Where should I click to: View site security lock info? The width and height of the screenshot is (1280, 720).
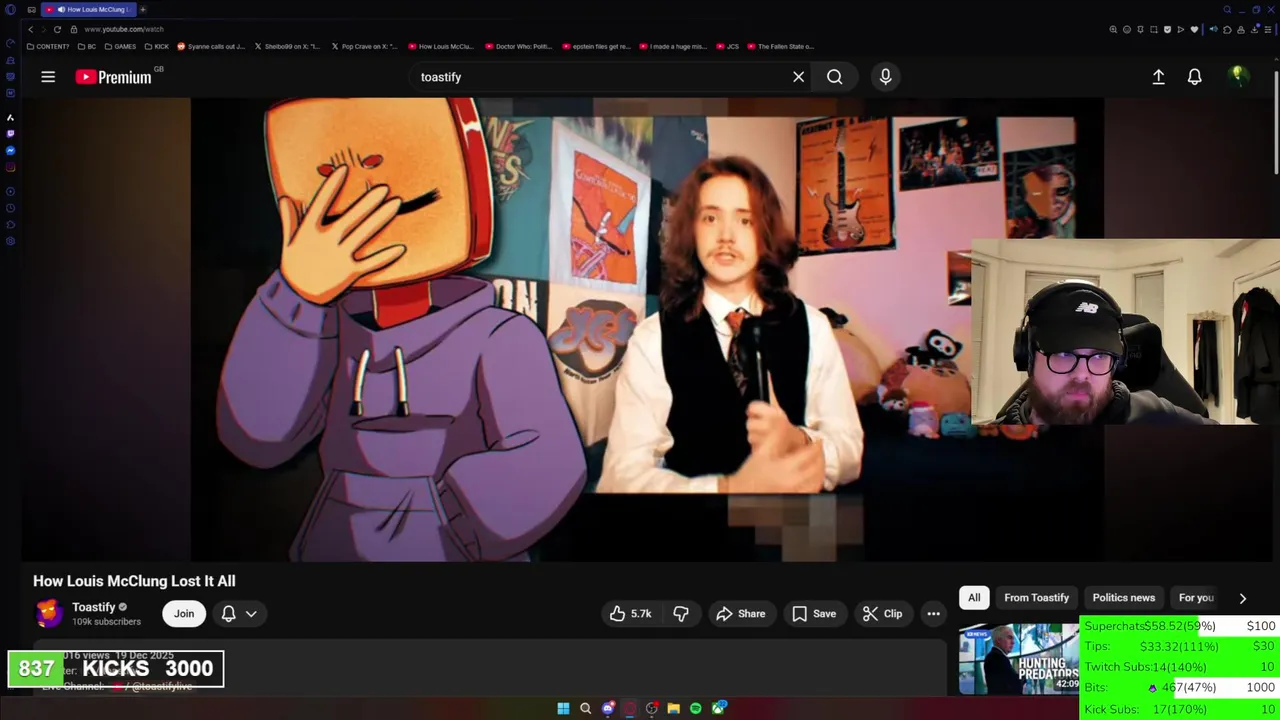[74, 30]
